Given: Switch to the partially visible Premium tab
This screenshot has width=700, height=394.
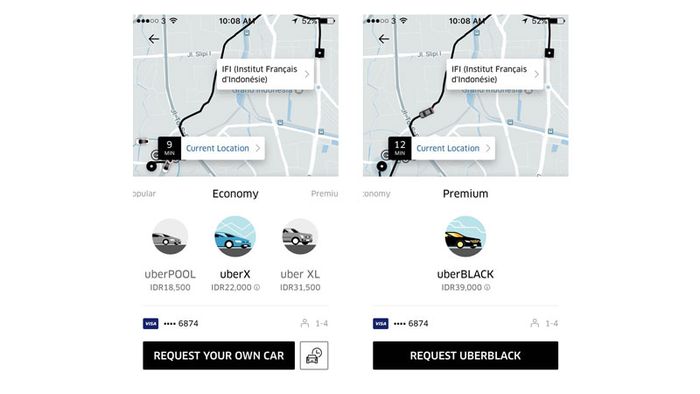Looking at the screenshot, I should pyautogui.click(x=325, y=194).
